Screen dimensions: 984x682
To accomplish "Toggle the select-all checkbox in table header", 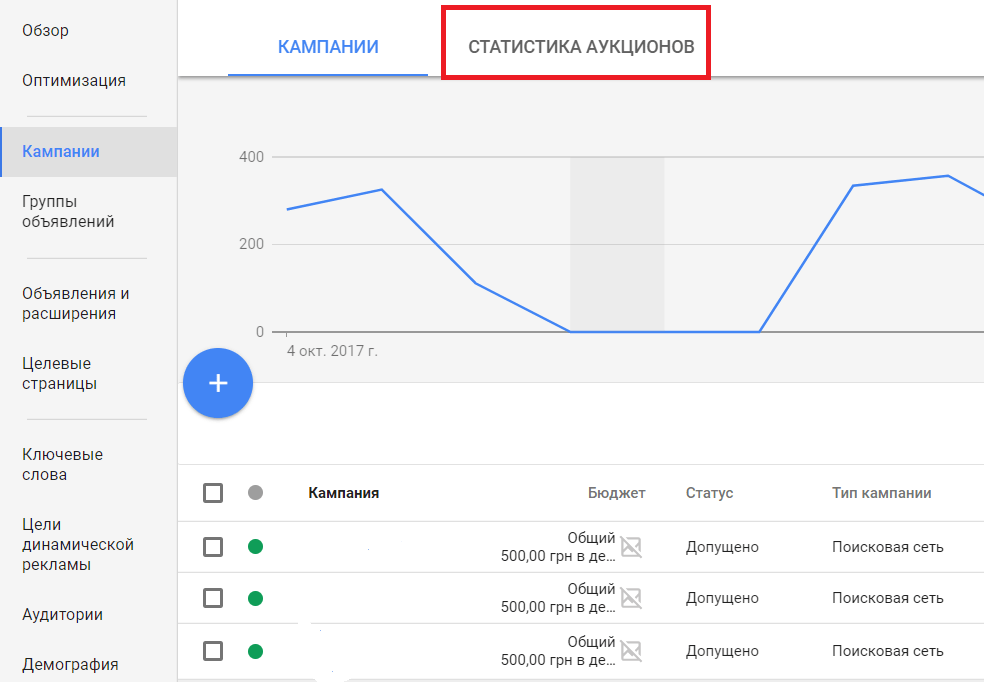I will 213,493.
